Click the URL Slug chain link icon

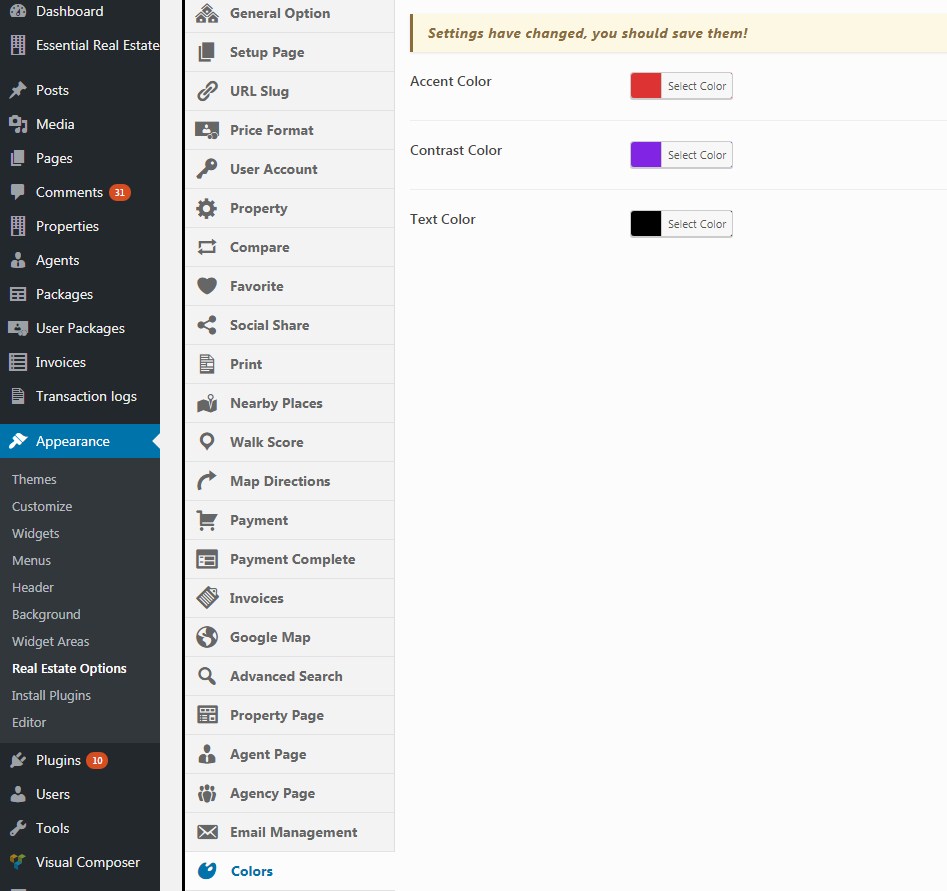pyautogui.click(x=207, y=91)
